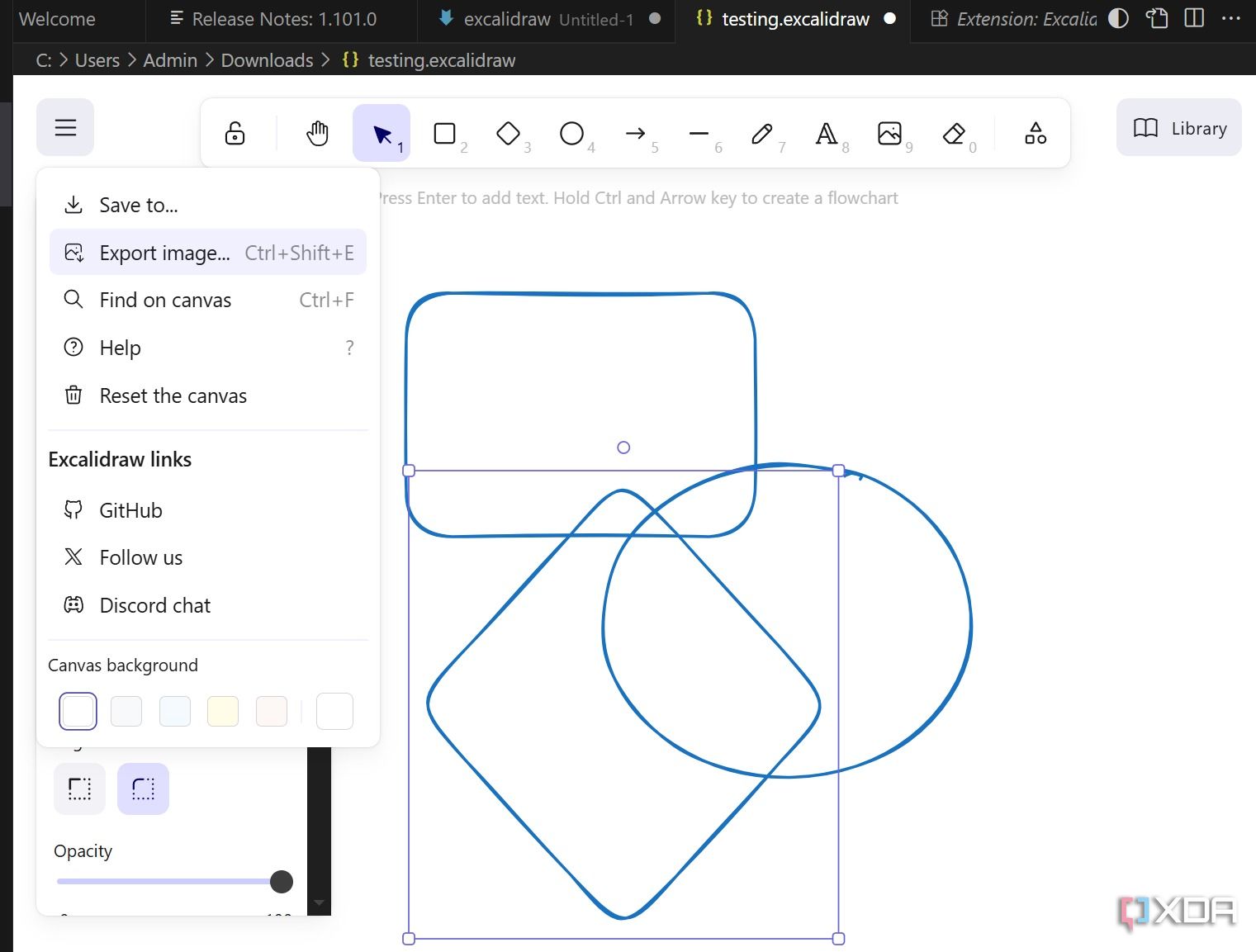The image size is (1256, 952).
Task: Click Admin in the breadcrumb path
Action: click(170, 60)
